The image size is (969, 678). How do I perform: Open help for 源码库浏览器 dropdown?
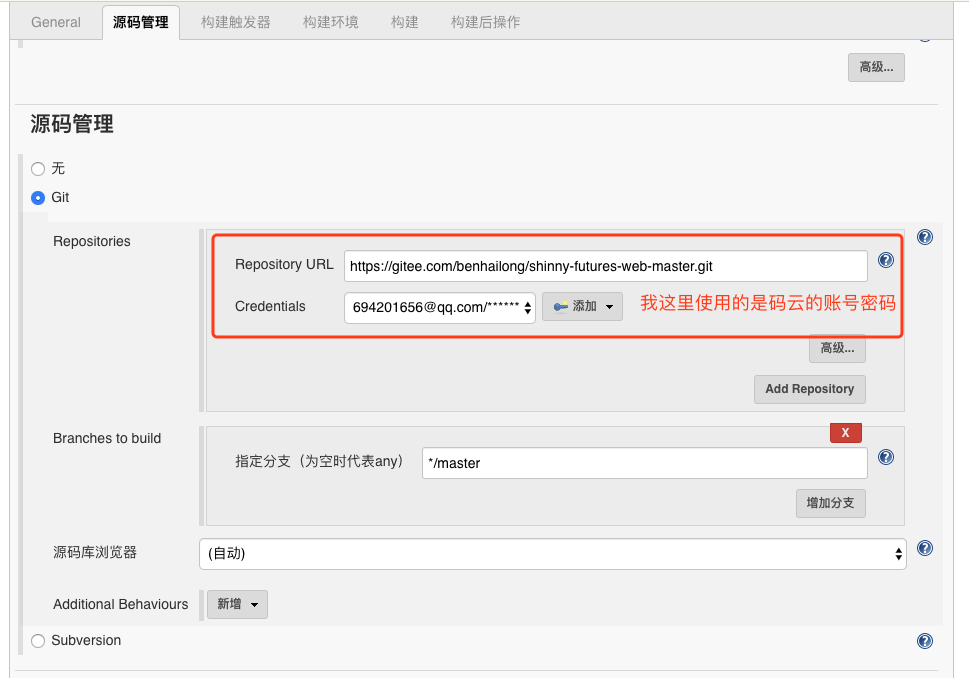[925, 548]
